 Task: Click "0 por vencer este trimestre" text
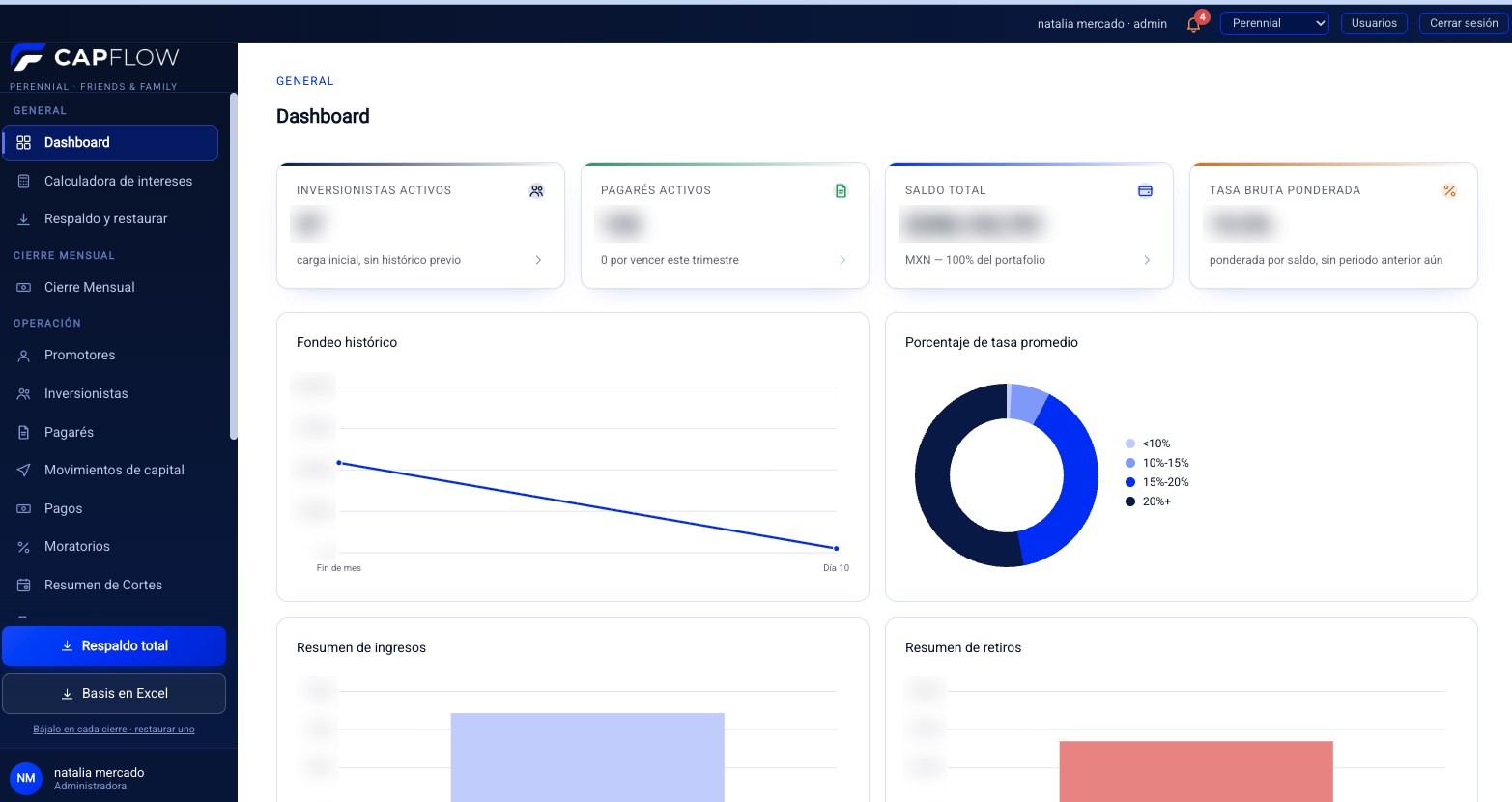pyautogui.click(x=670, y=260)
